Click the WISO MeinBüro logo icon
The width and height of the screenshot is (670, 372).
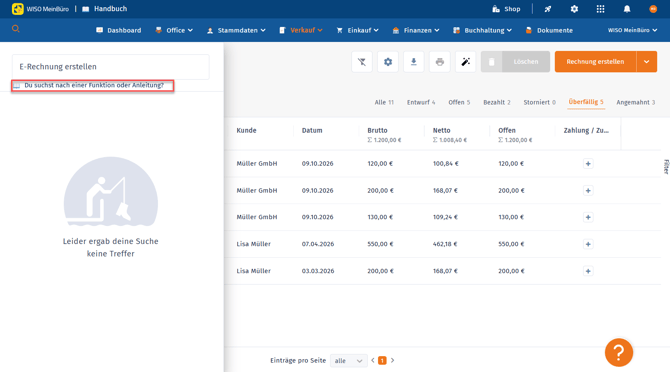point(18,9)
